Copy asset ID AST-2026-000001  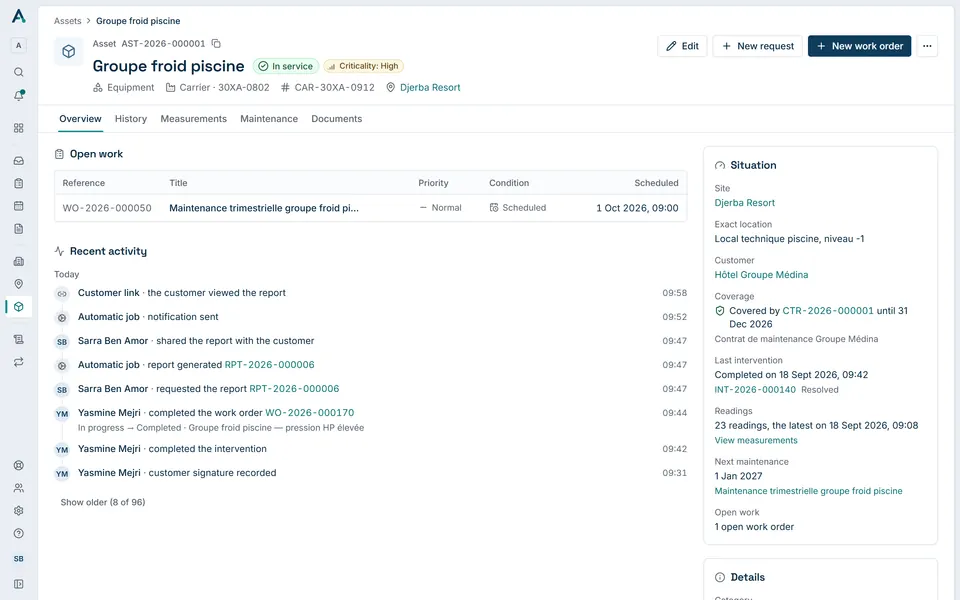coord(216,43)
